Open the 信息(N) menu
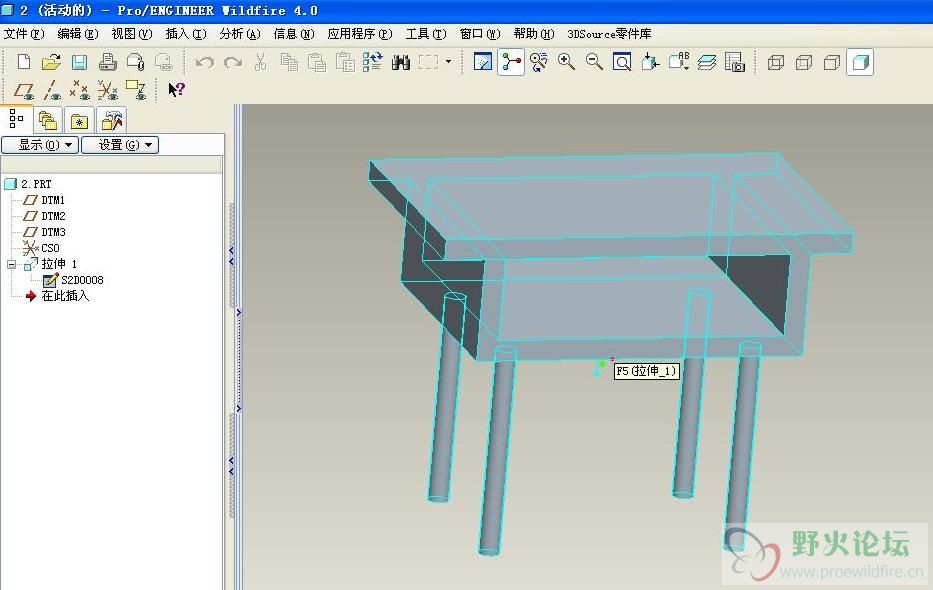Viewport: 933px width, 590px height. 294,34
